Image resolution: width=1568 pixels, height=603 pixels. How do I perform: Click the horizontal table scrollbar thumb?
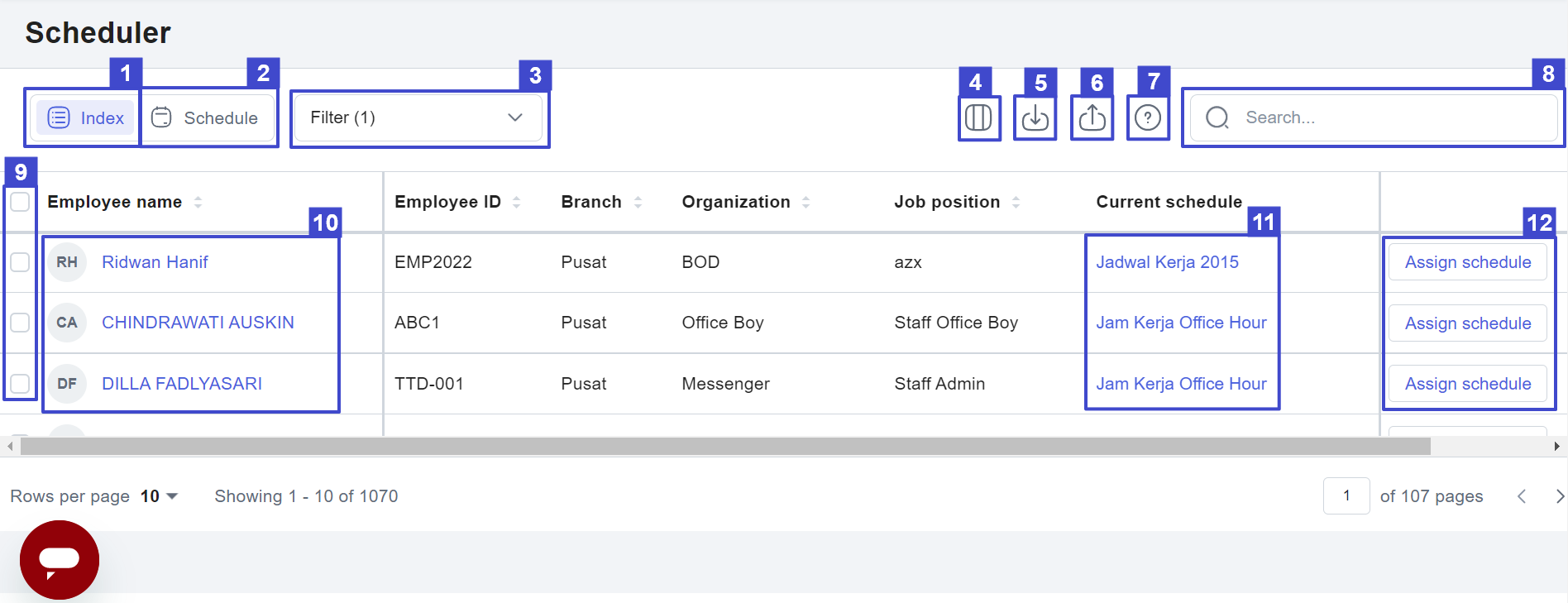(725, 447)
